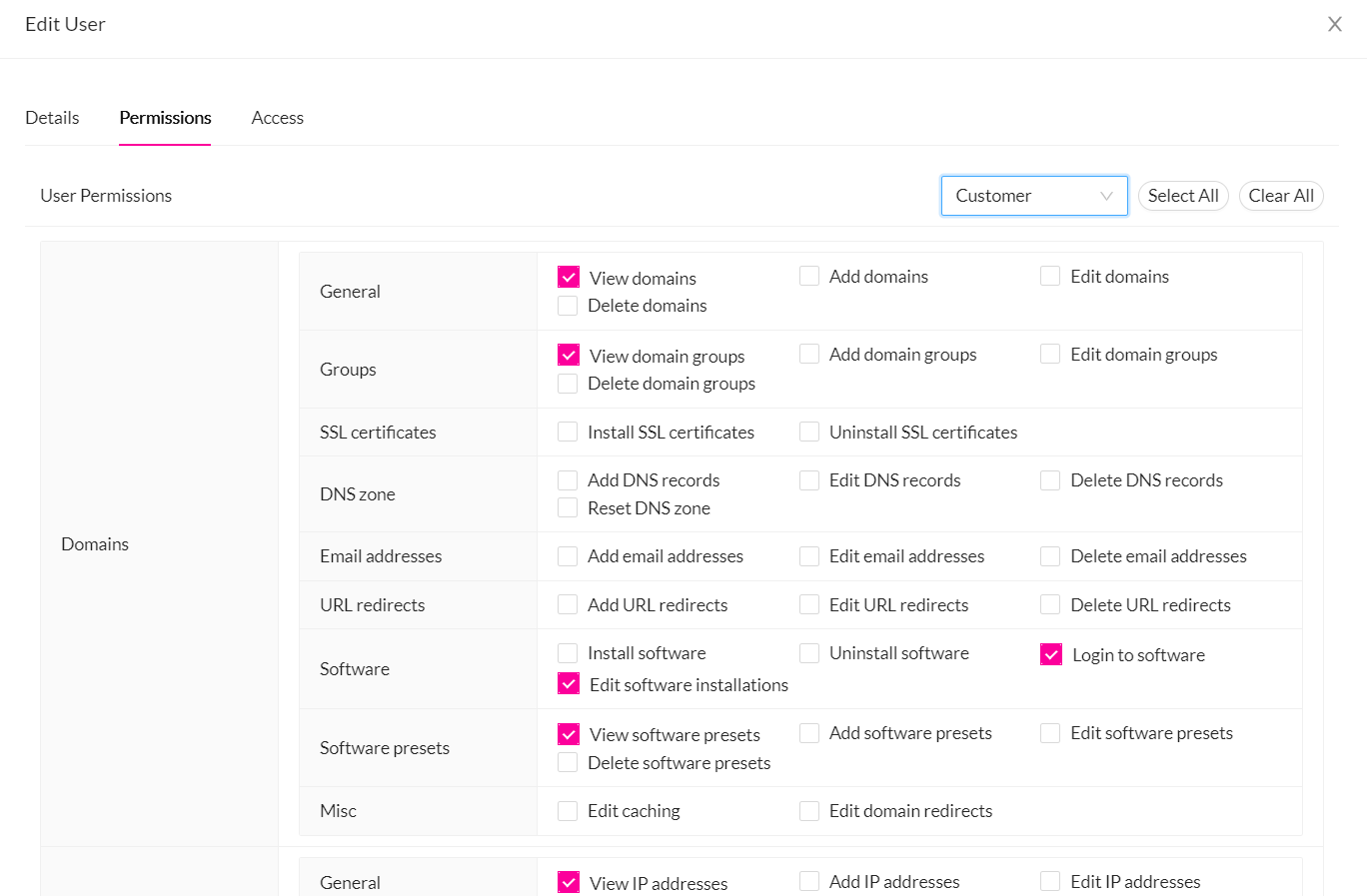Click the Select All button
1367x896 pixels.
[1183, 195]
